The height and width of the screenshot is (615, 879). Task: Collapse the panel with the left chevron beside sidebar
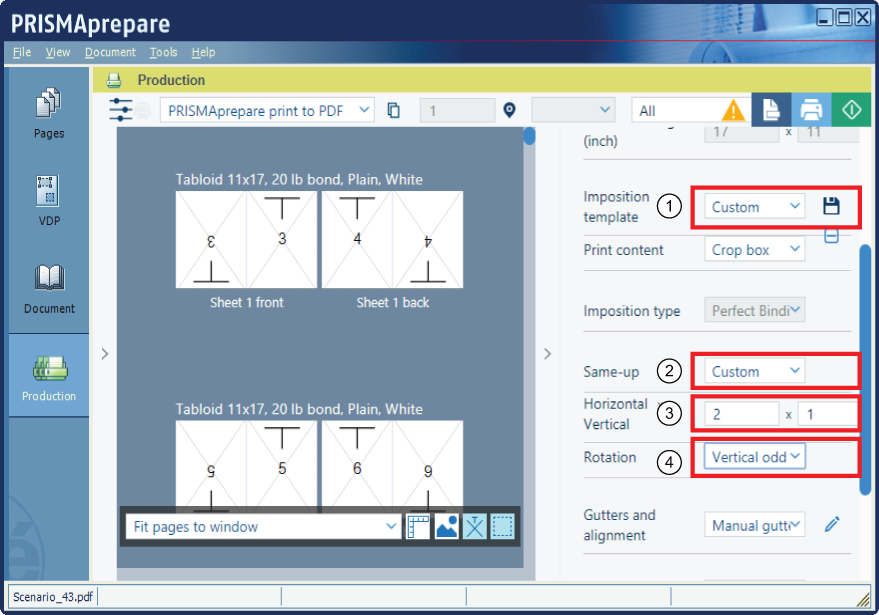105,354
